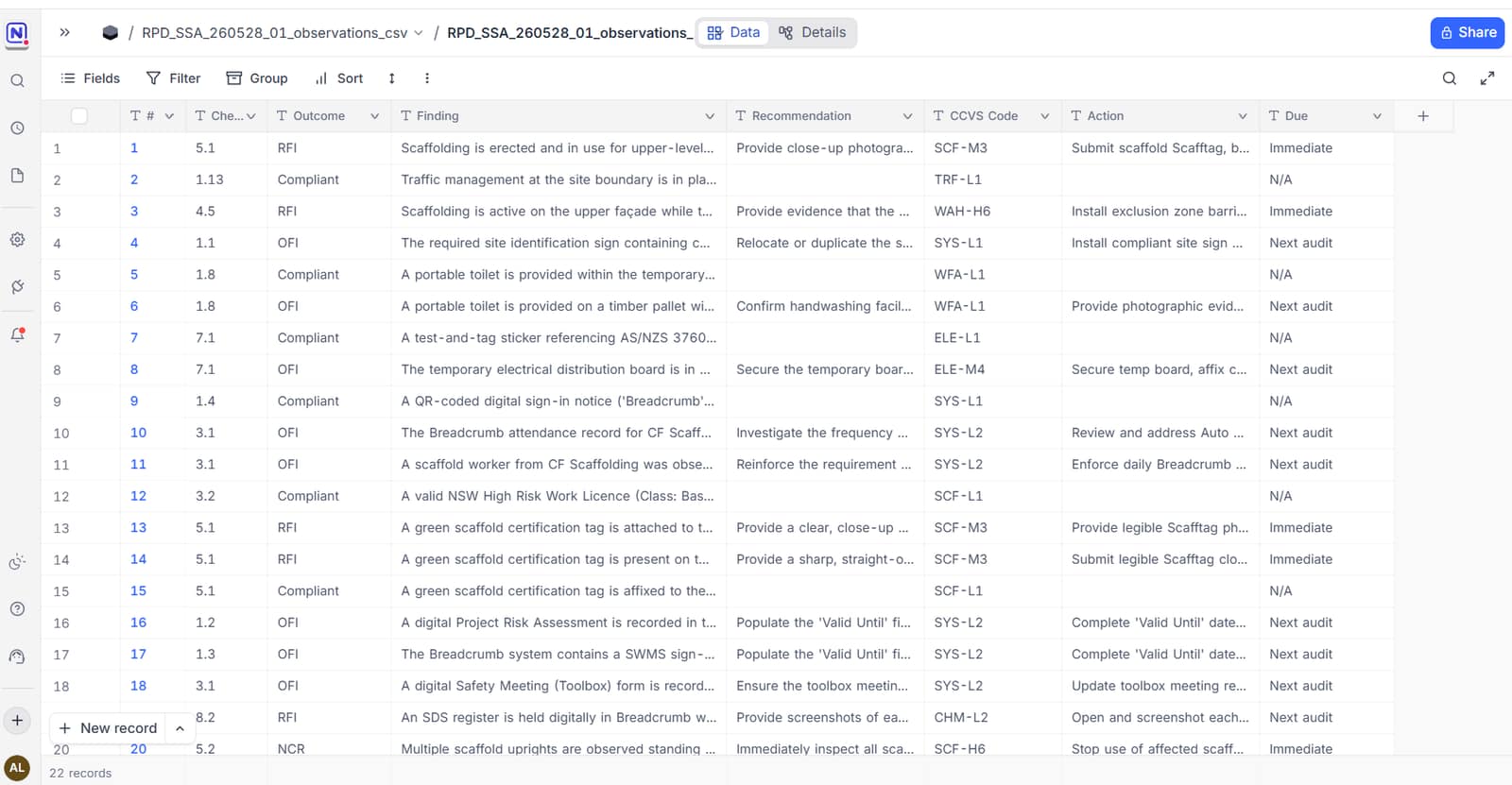The image size is (1512, 785).
Task: Click RPD_SSA_260528_01_observations view name in breadcrumb
Action: (570, 33)
